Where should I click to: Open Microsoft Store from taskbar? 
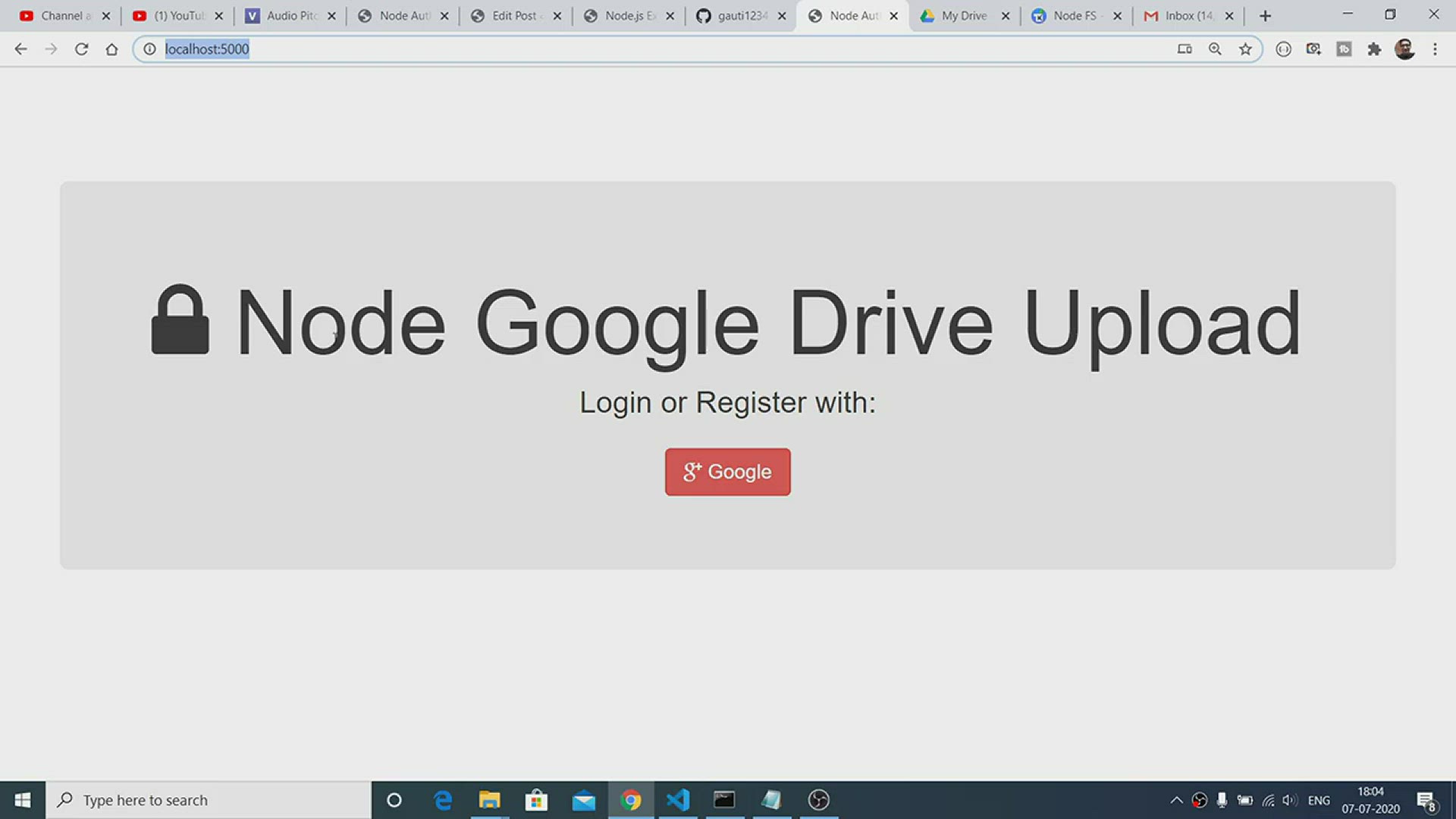(x=536, y=800)
